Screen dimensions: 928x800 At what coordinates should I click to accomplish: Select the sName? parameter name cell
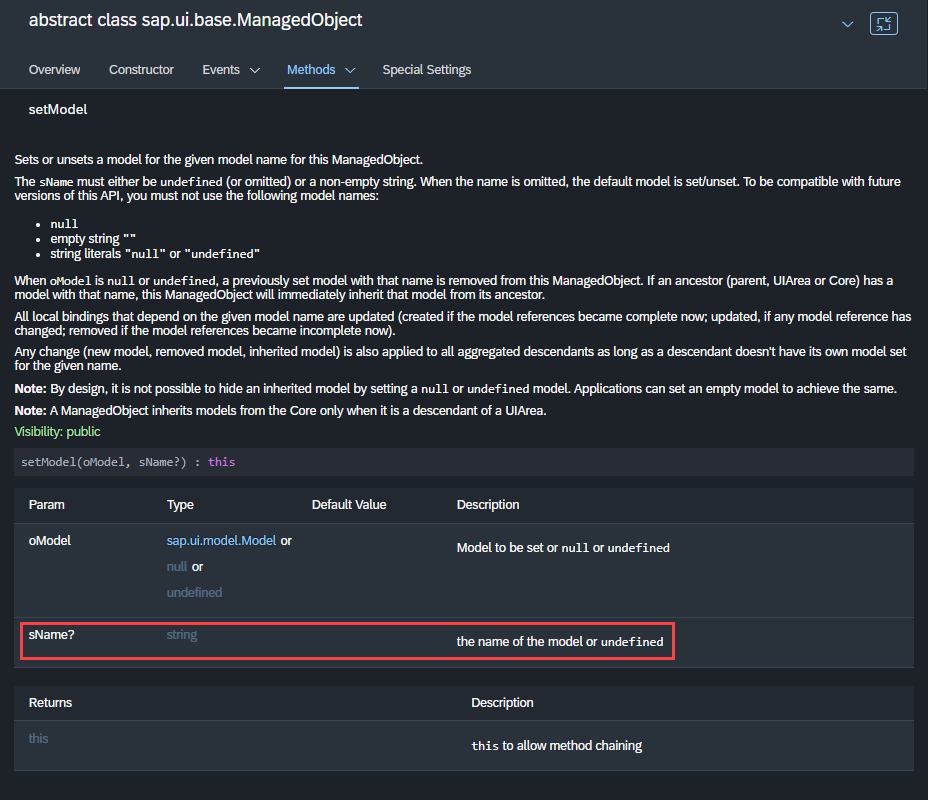tap(52, 634)
